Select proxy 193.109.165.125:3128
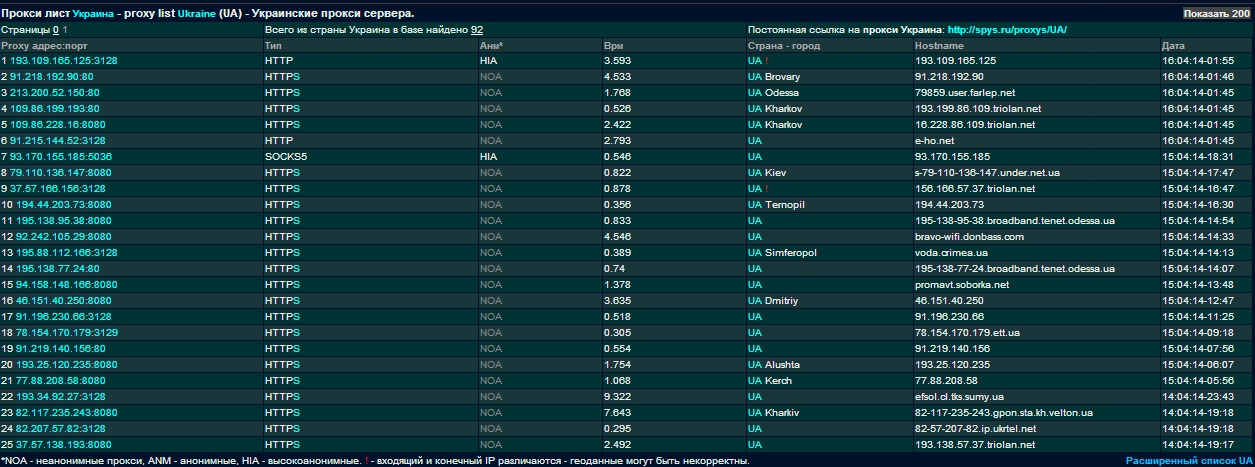Image resolution: width=1255 pixels, height=467 pixels. pyautogui.click(x=64, y=61)
